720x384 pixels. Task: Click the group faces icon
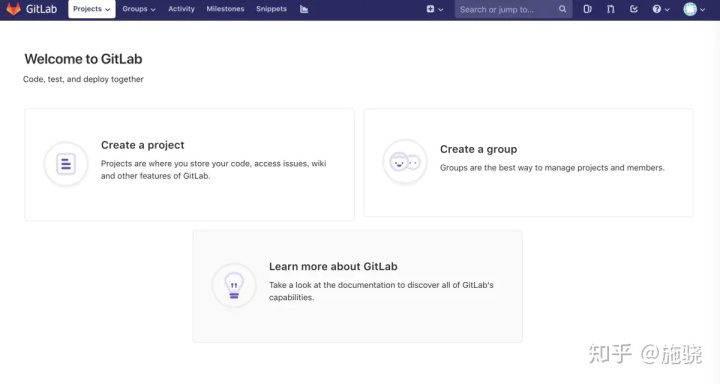(405, 162)
